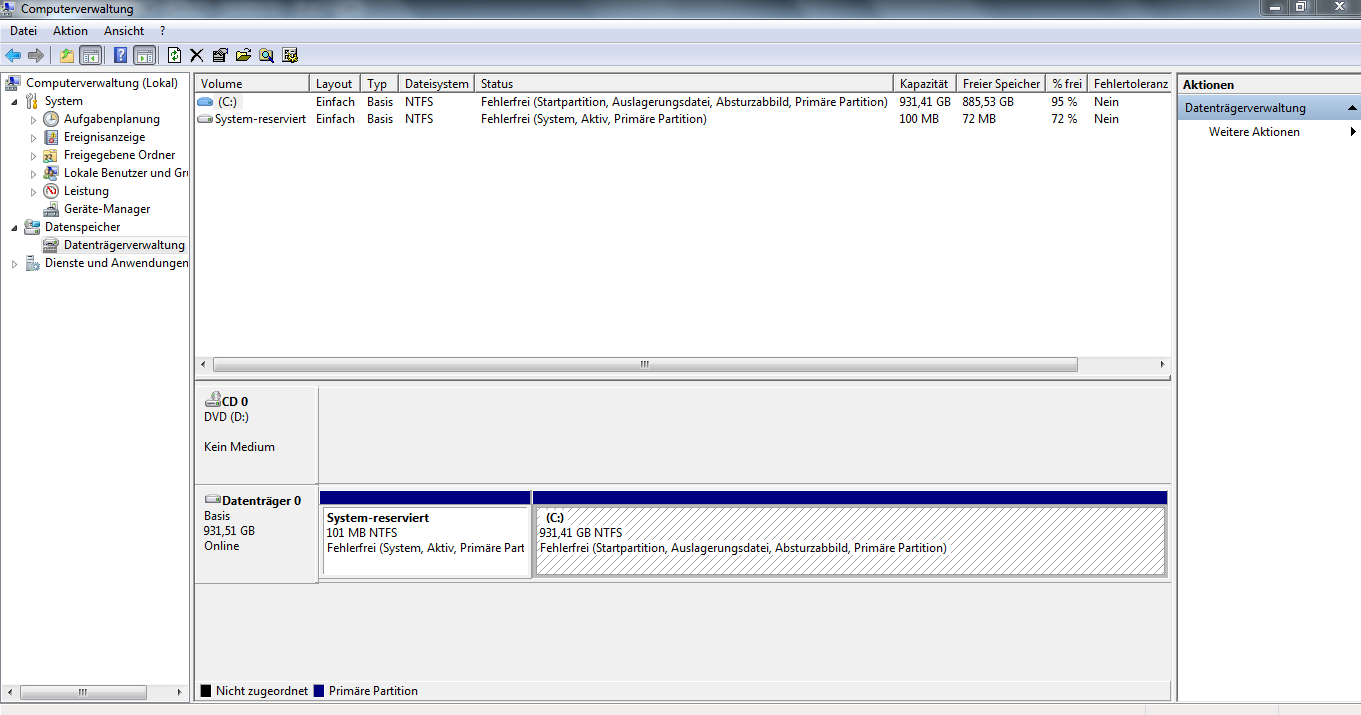The image size is (1361, 715).
Task: Click the Datenträger 0 disk icon
Action: tap(212, 499)
